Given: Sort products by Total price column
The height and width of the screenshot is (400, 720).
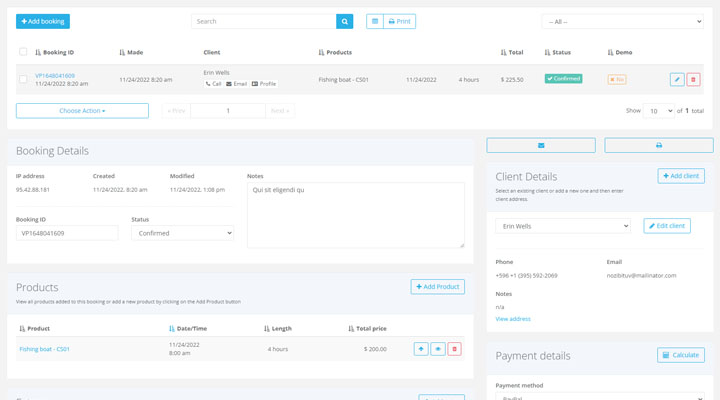Looking at the screenshot, I should point(367,328).
